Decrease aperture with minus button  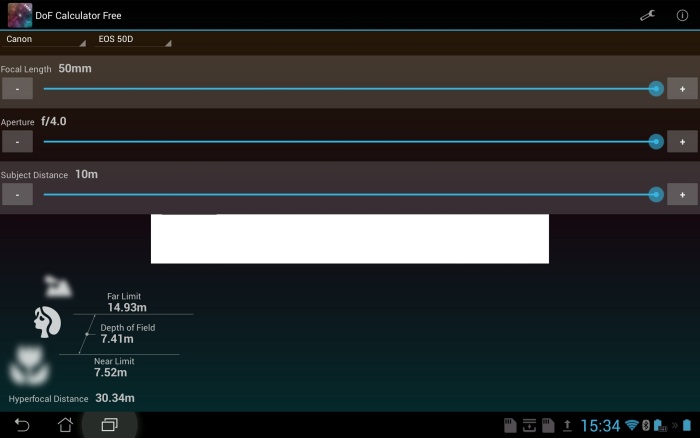click(x=17, y=142)
